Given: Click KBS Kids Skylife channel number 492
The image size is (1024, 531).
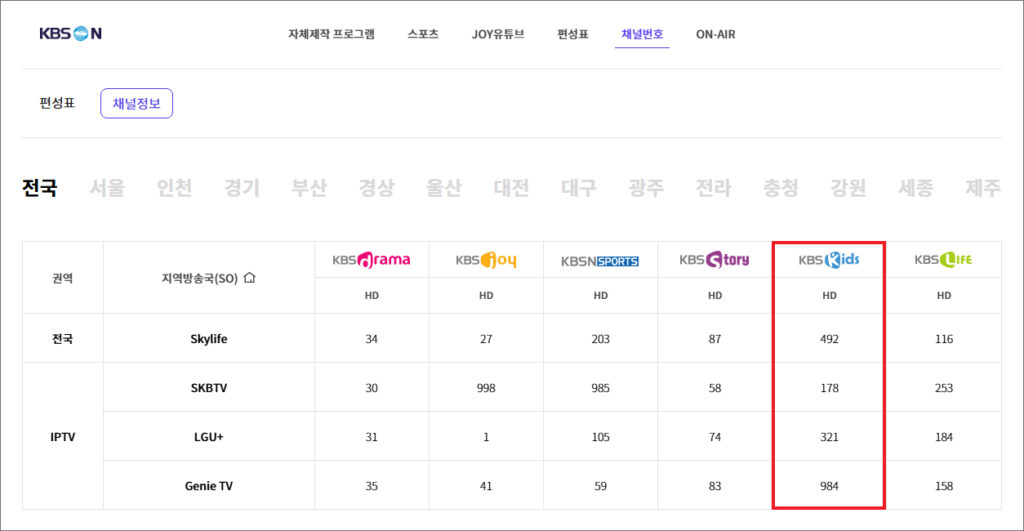Looking at the screenshot, I should coord(829,338).
